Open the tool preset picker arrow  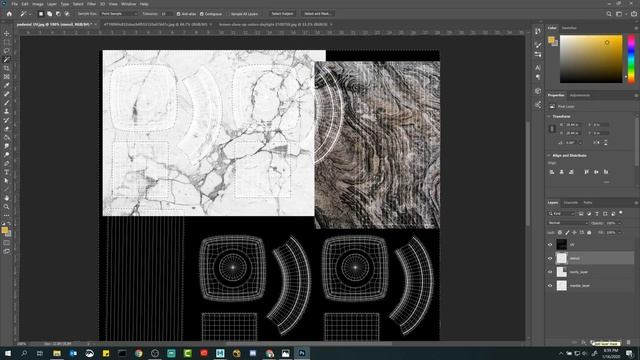point(30,14)
